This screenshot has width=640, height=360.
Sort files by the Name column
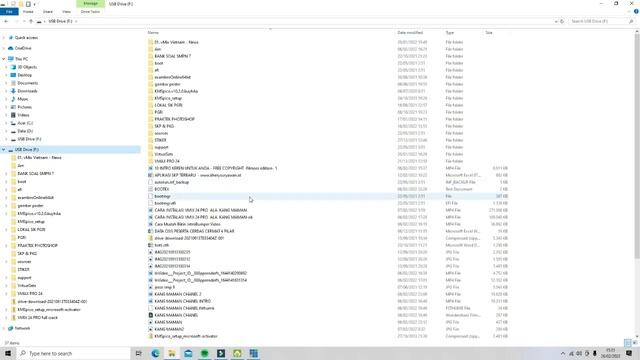click(153, 32)
